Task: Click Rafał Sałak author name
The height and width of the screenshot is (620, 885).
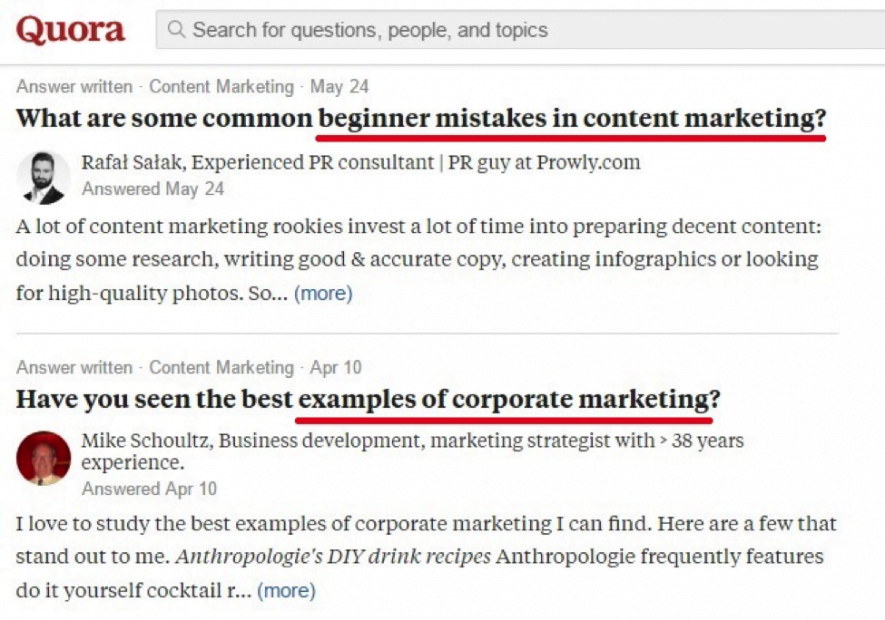Action: click(132, 162)
